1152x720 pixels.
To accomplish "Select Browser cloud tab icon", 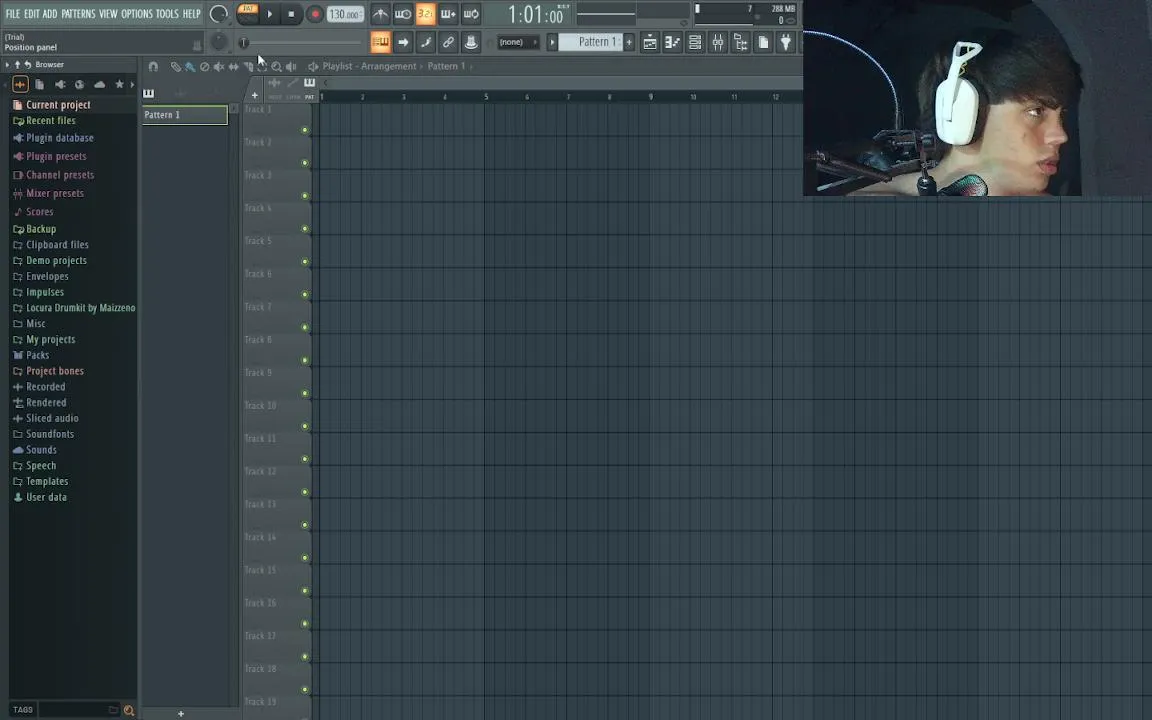I will [x=99, y=84].
